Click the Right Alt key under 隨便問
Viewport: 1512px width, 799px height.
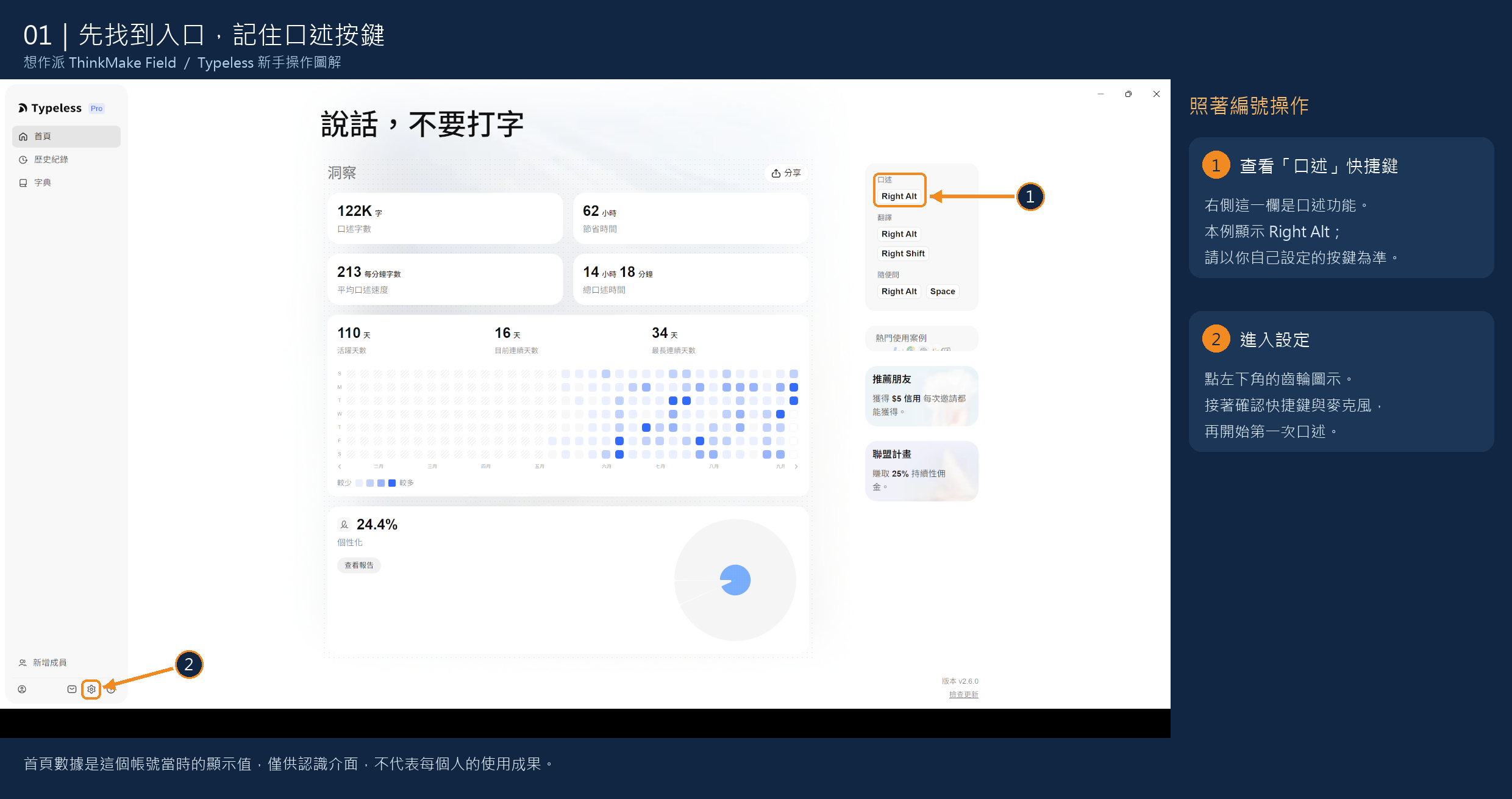point(899,292)
